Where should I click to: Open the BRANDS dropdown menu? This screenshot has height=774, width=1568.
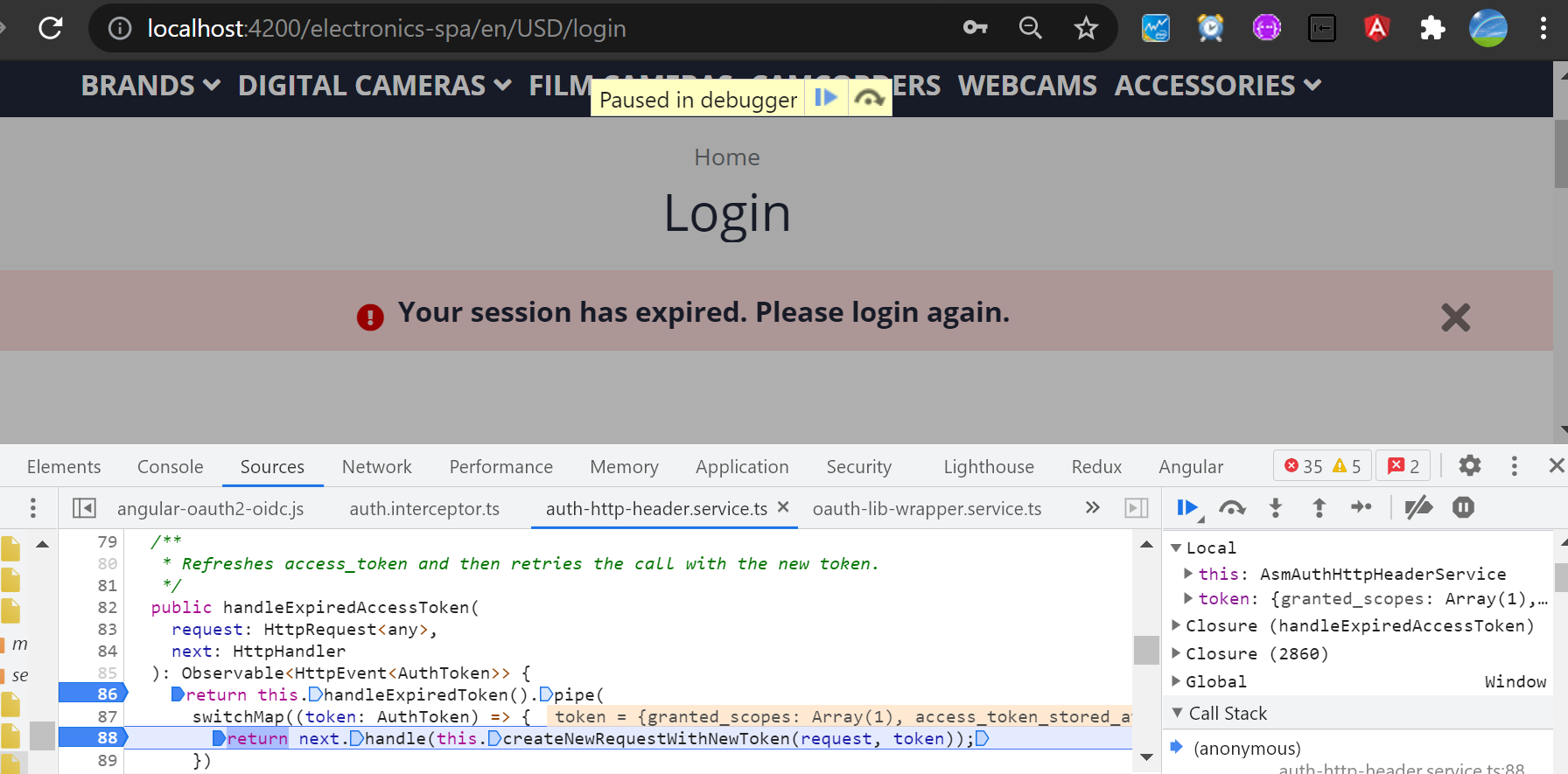coord(150,86)
